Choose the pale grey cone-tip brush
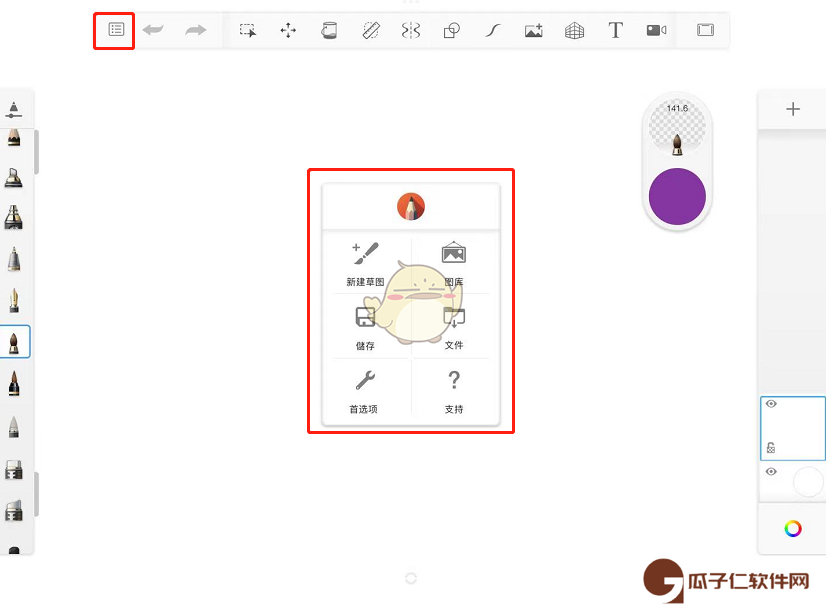Viewport: 826px width, 606px height. 14,426
